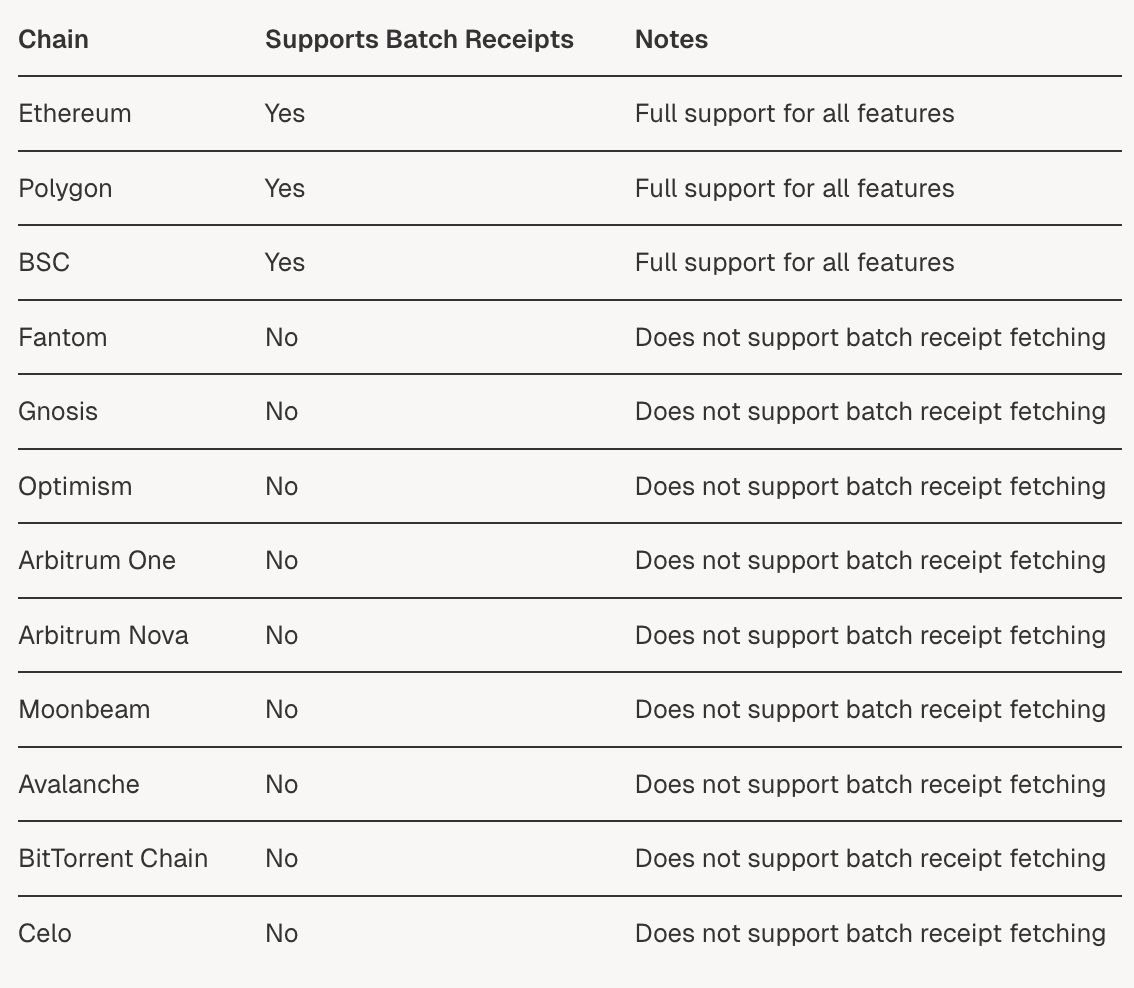1134x988 pixels.
Task: Select the Notes text in Celo row
Action: coord(870,934)
